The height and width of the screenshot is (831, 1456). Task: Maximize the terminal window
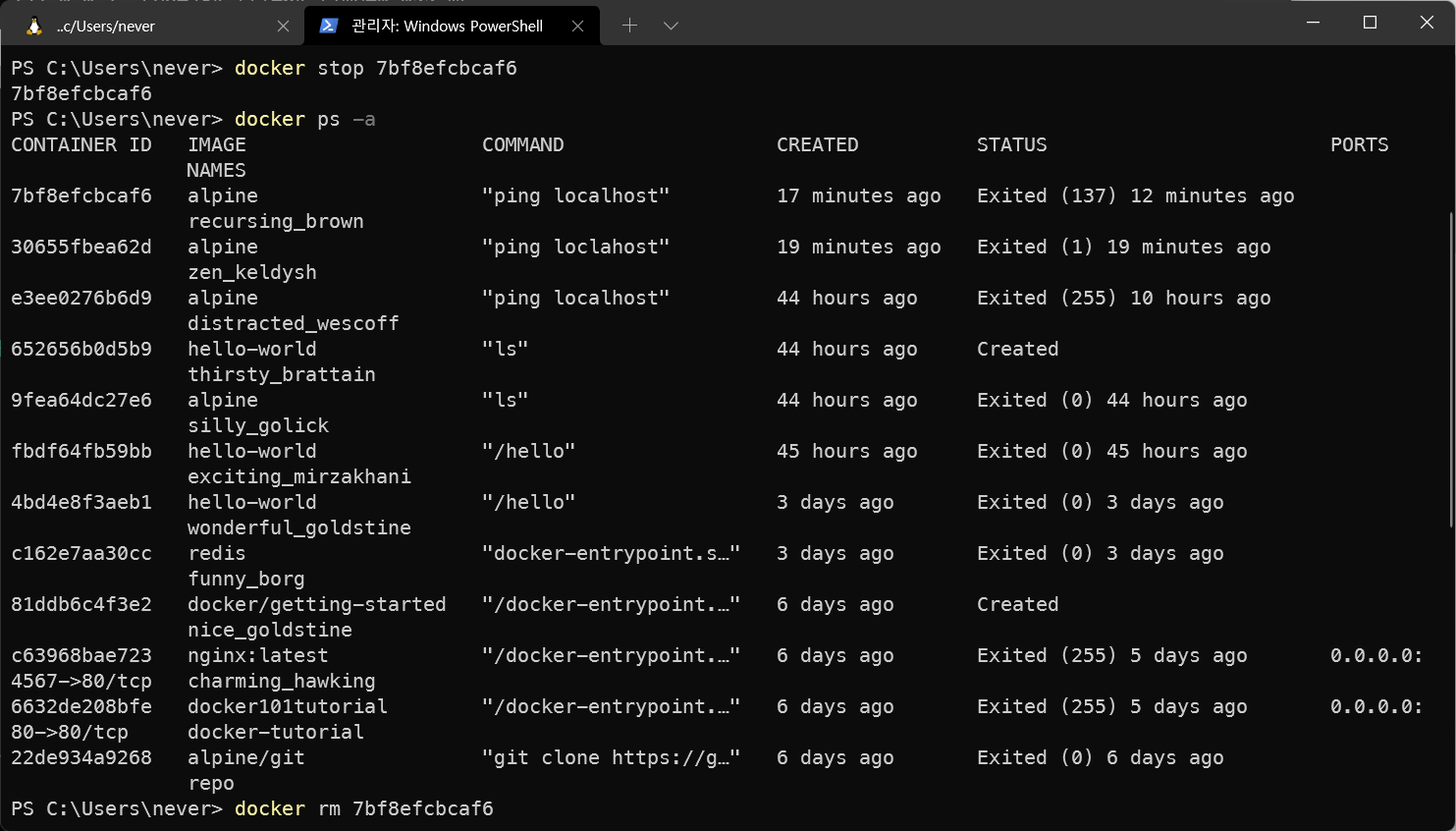(1370, 22)
